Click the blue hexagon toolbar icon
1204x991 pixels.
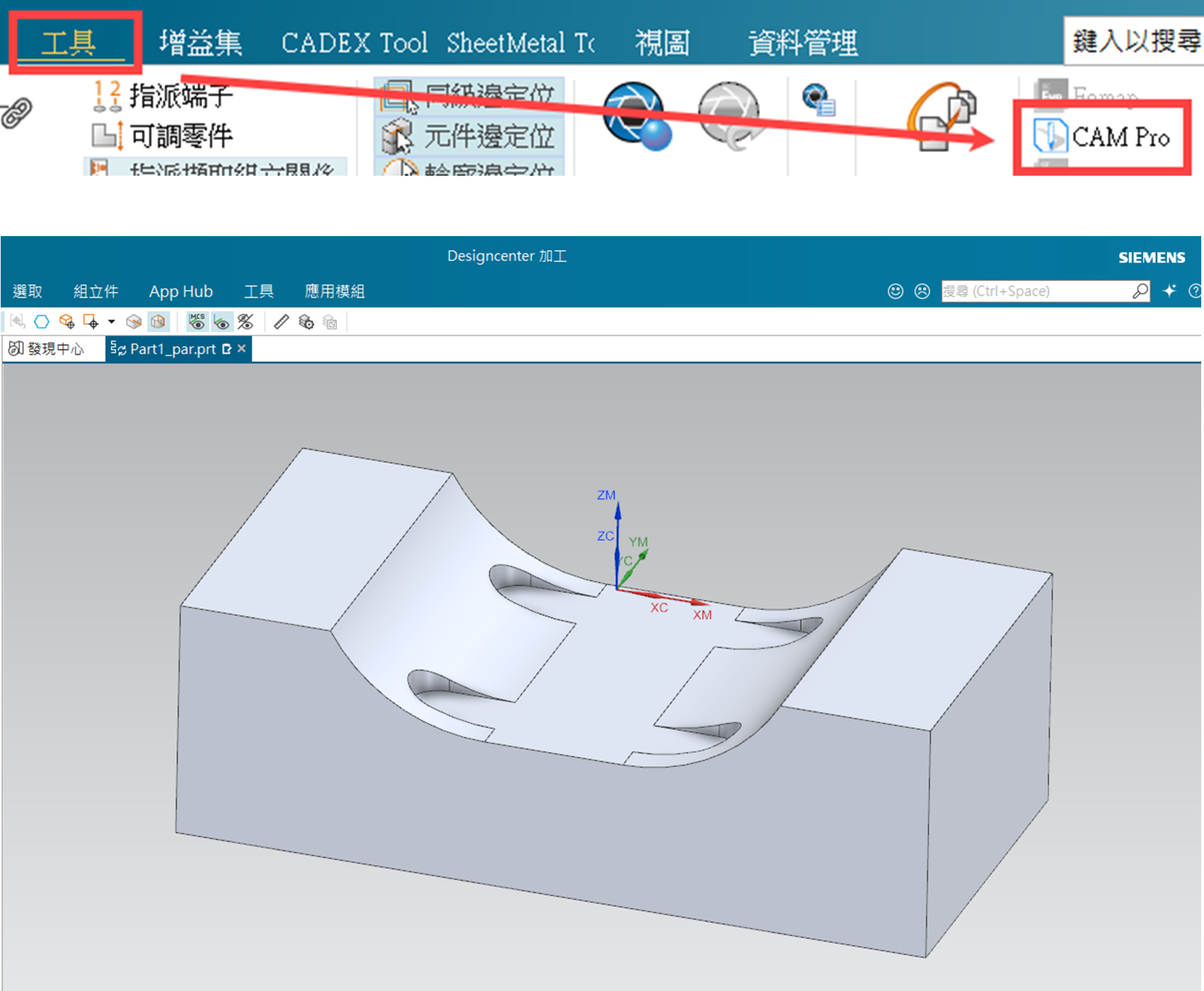coord(42,322)
